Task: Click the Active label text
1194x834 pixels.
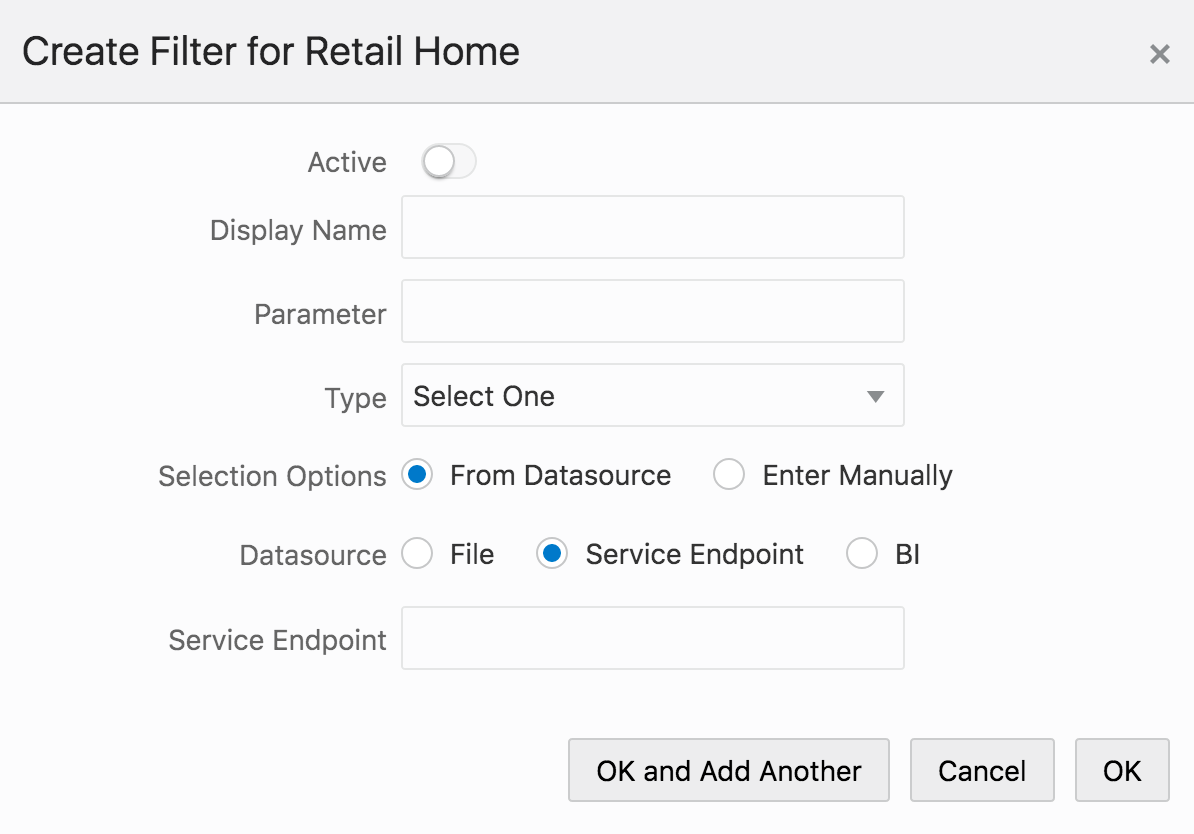Action: coord(347,162)
